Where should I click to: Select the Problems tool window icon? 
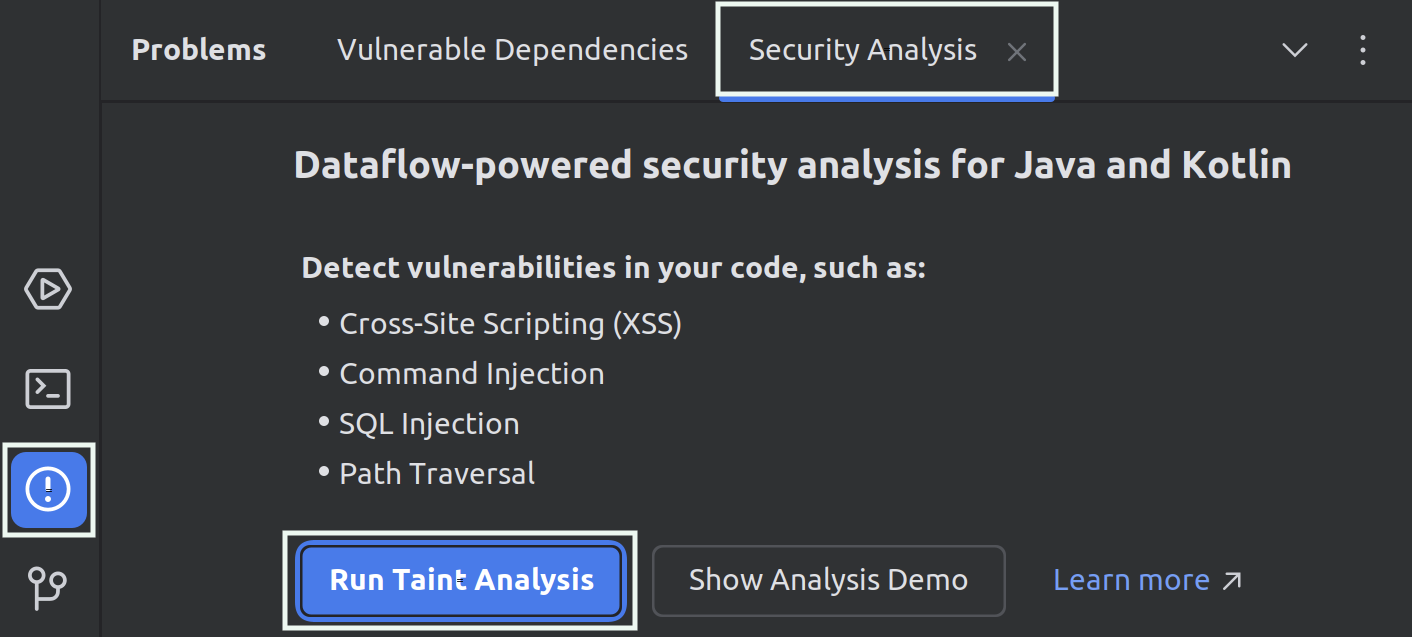coord(47,489)
